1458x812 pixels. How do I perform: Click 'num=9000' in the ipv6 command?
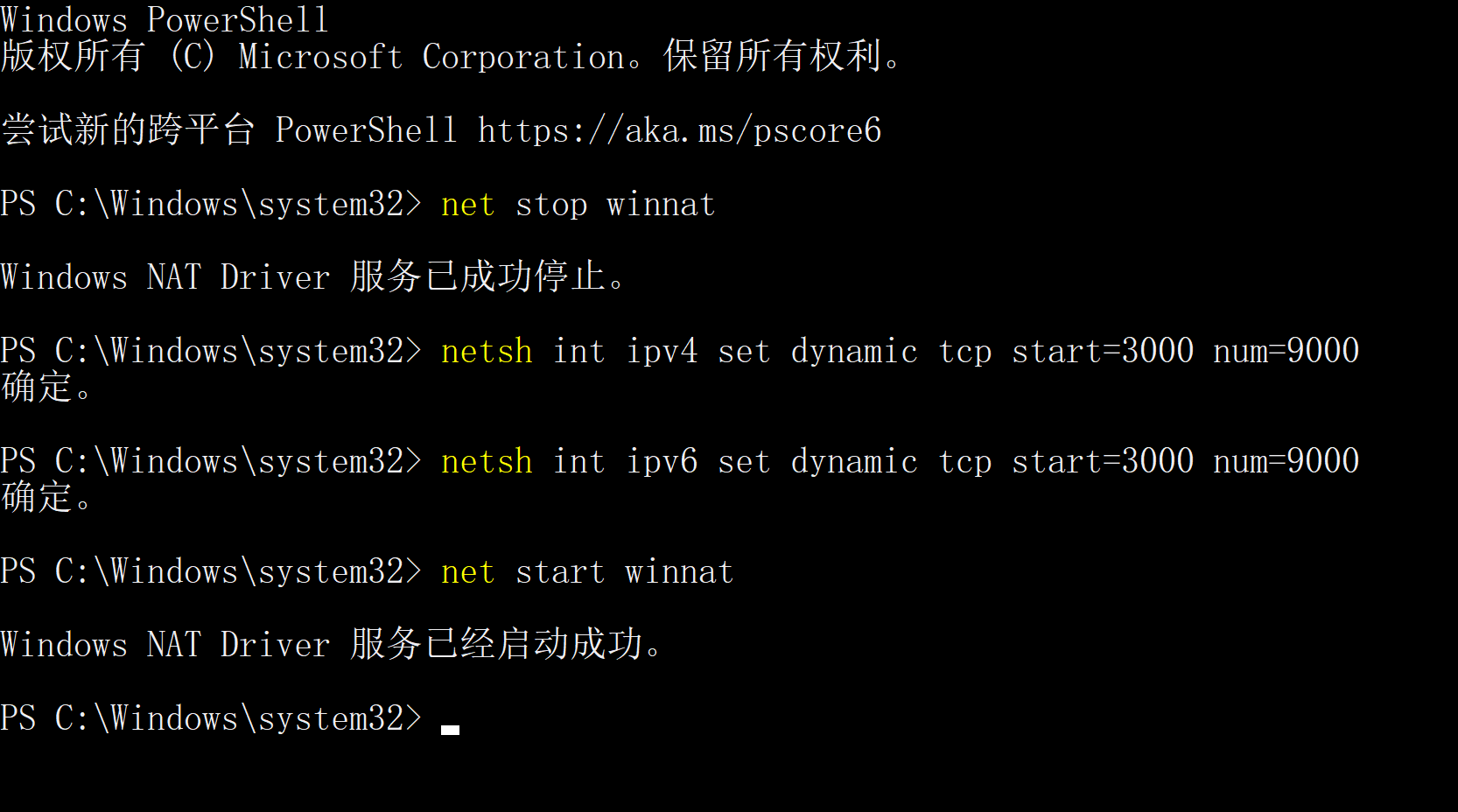pos(1286,462)
